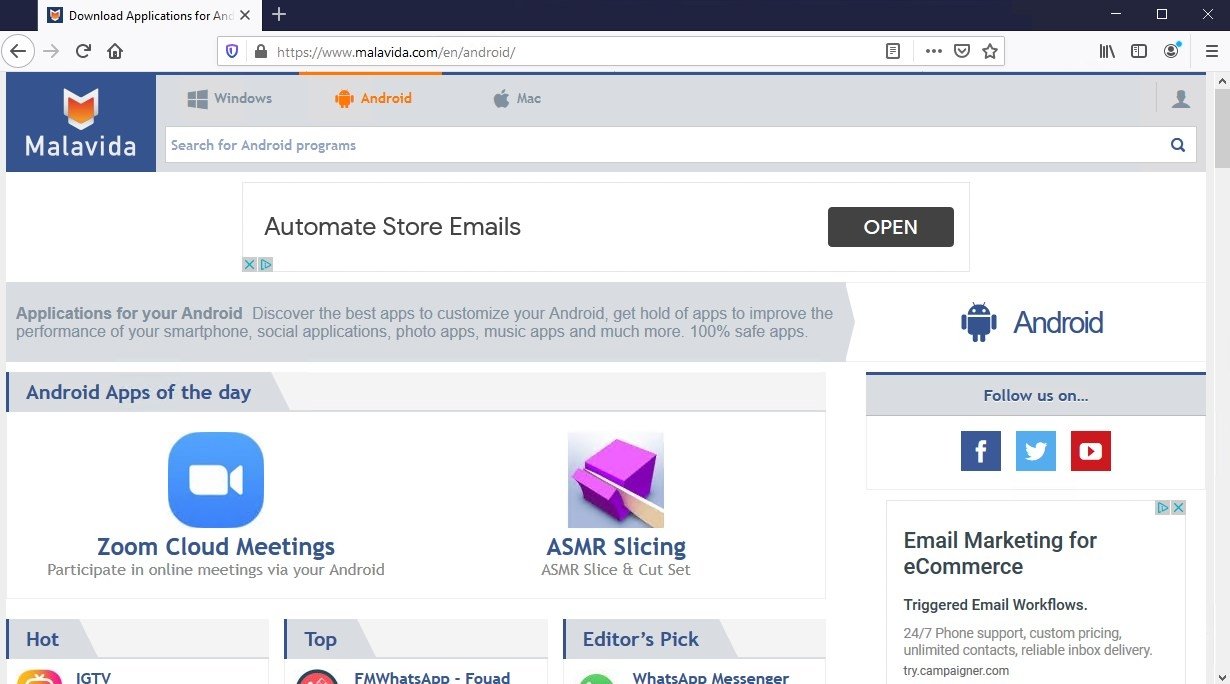1230x684 pixels.
Task: Reload the current page
Action: [x=84, y=51]
